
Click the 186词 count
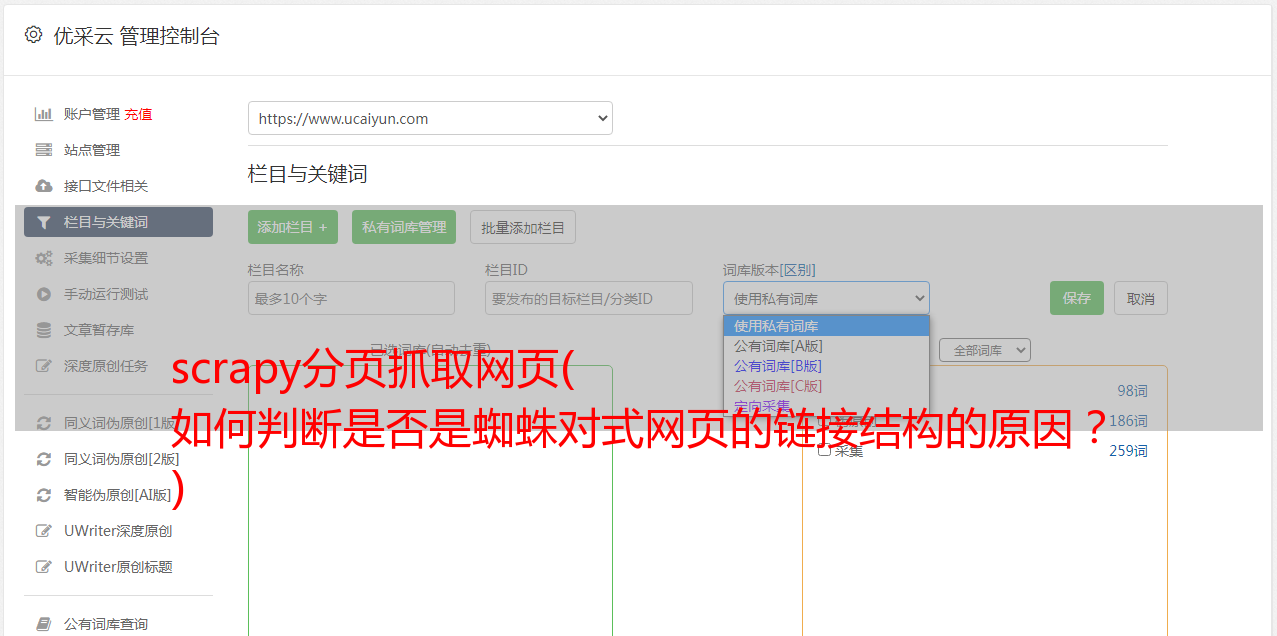(x=1129, y=421)
